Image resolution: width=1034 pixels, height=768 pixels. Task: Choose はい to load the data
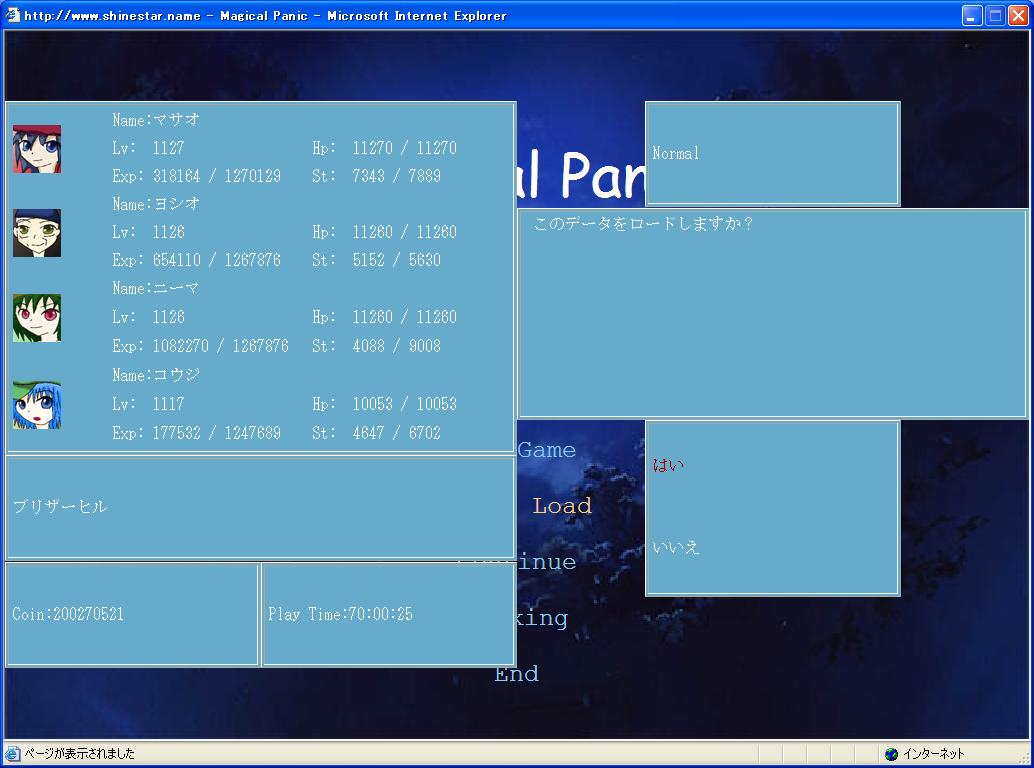tap(668, 465)
